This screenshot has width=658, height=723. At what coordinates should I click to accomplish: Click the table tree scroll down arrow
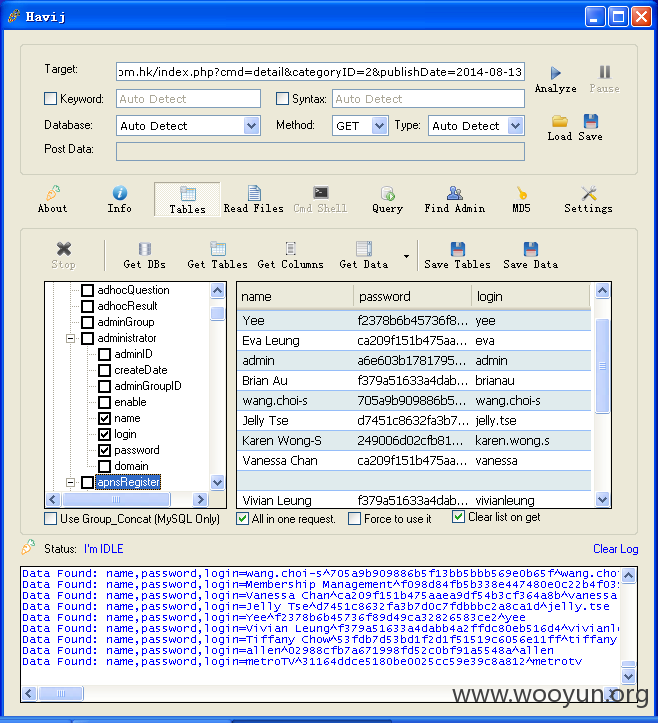[218, 482]
